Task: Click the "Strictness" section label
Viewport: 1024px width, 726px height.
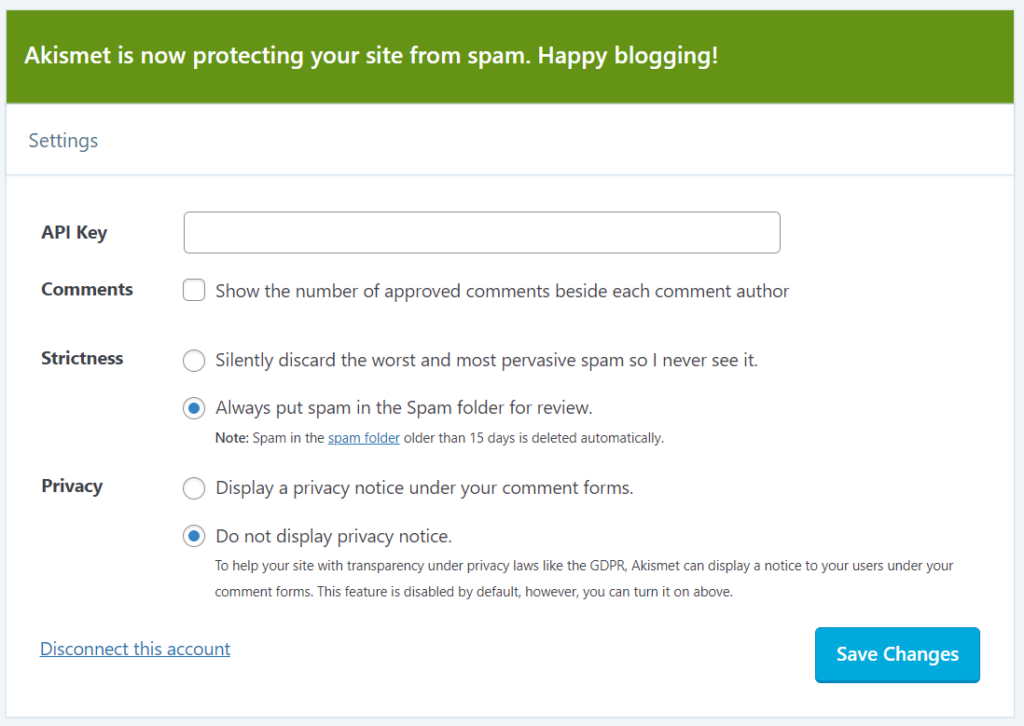Action: pyautogui.click(x=82, y=358)
